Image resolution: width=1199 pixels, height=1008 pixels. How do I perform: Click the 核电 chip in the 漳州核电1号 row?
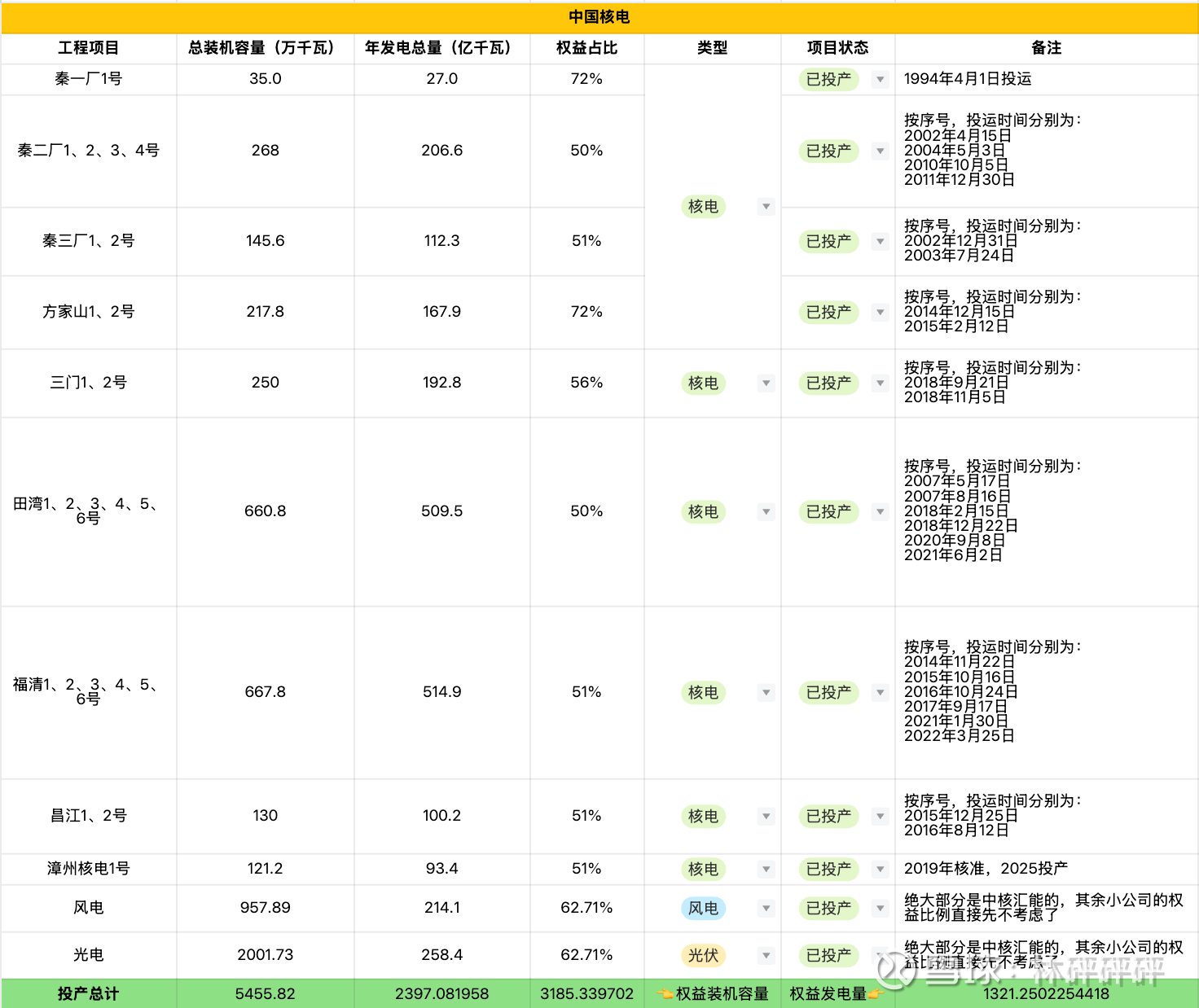pyautogui.click(x=703, y=869)
